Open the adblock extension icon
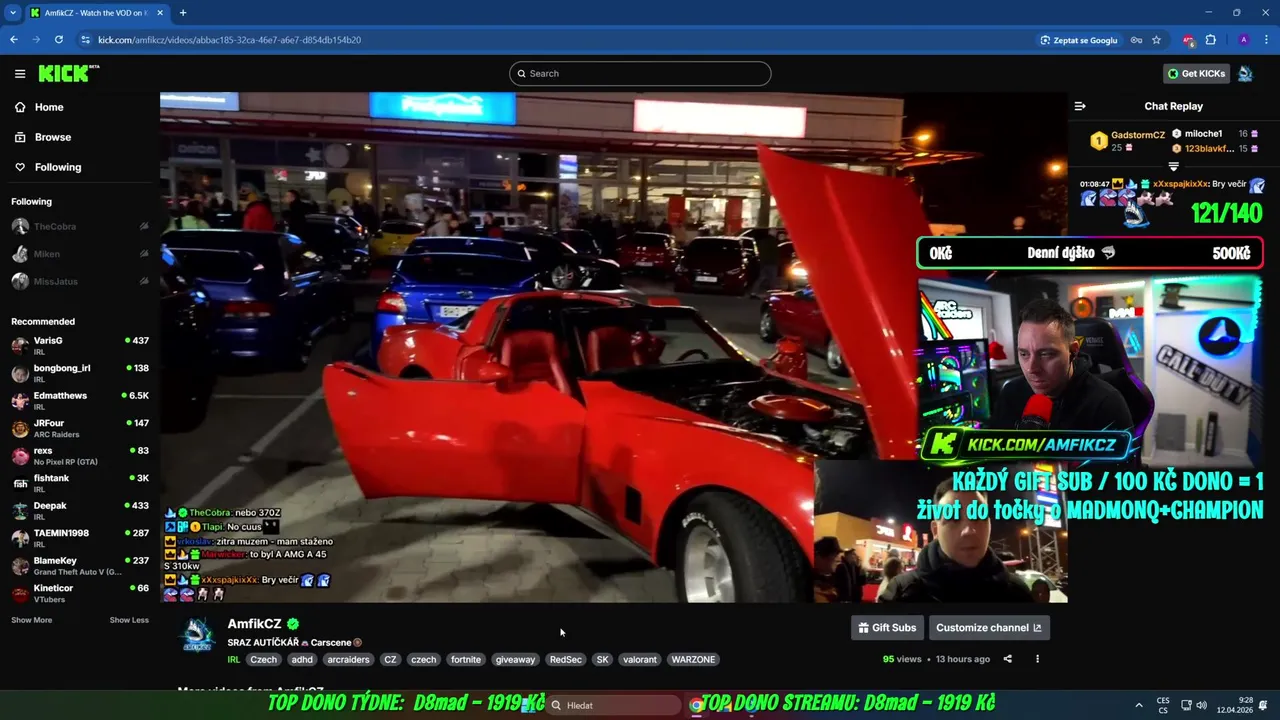The image size is (1280, 720). [x=1188, y=40]
